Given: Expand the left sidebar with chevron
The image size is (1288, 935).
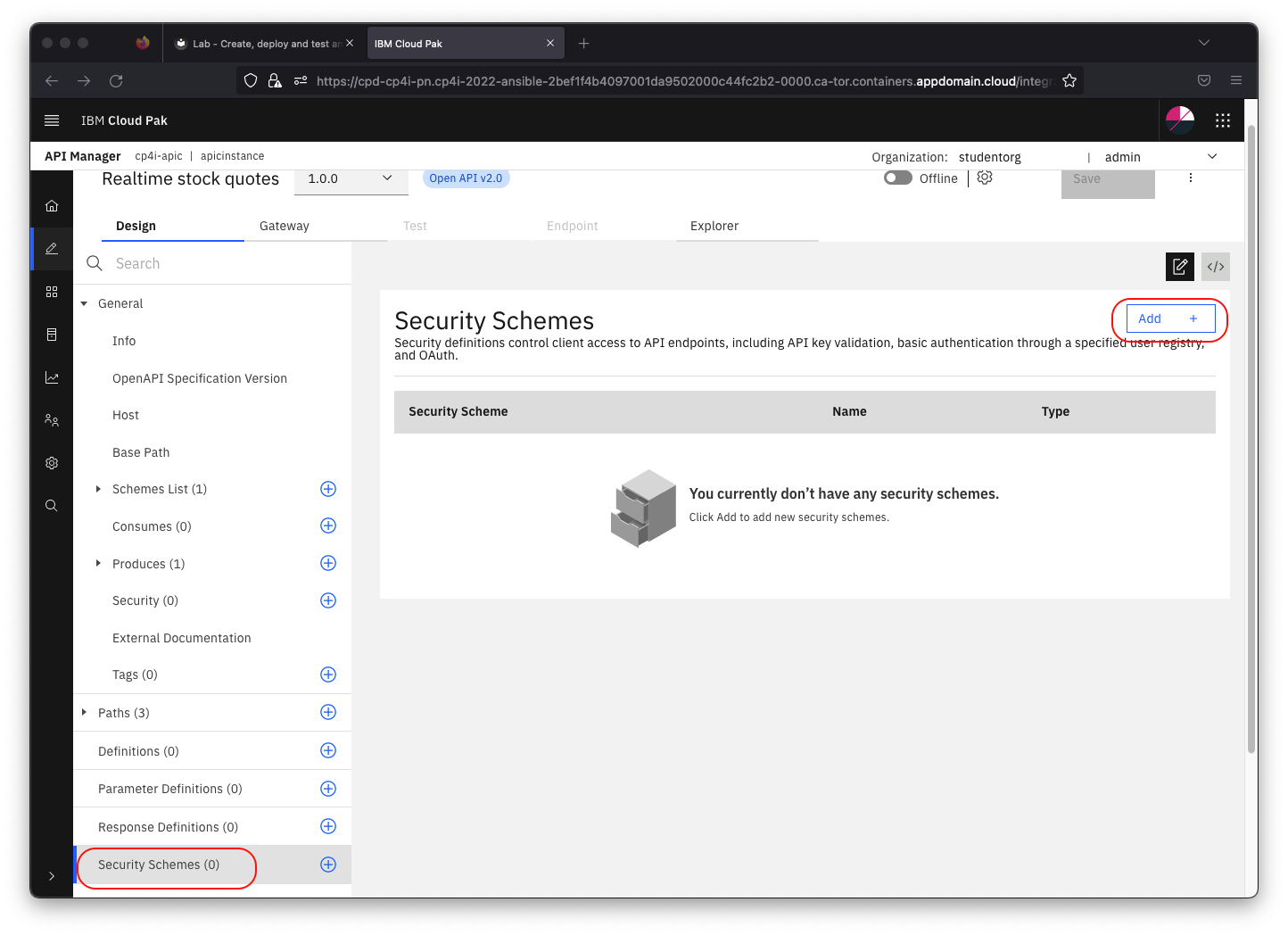Looking at the screenshot, I should [x=52, y=876].
